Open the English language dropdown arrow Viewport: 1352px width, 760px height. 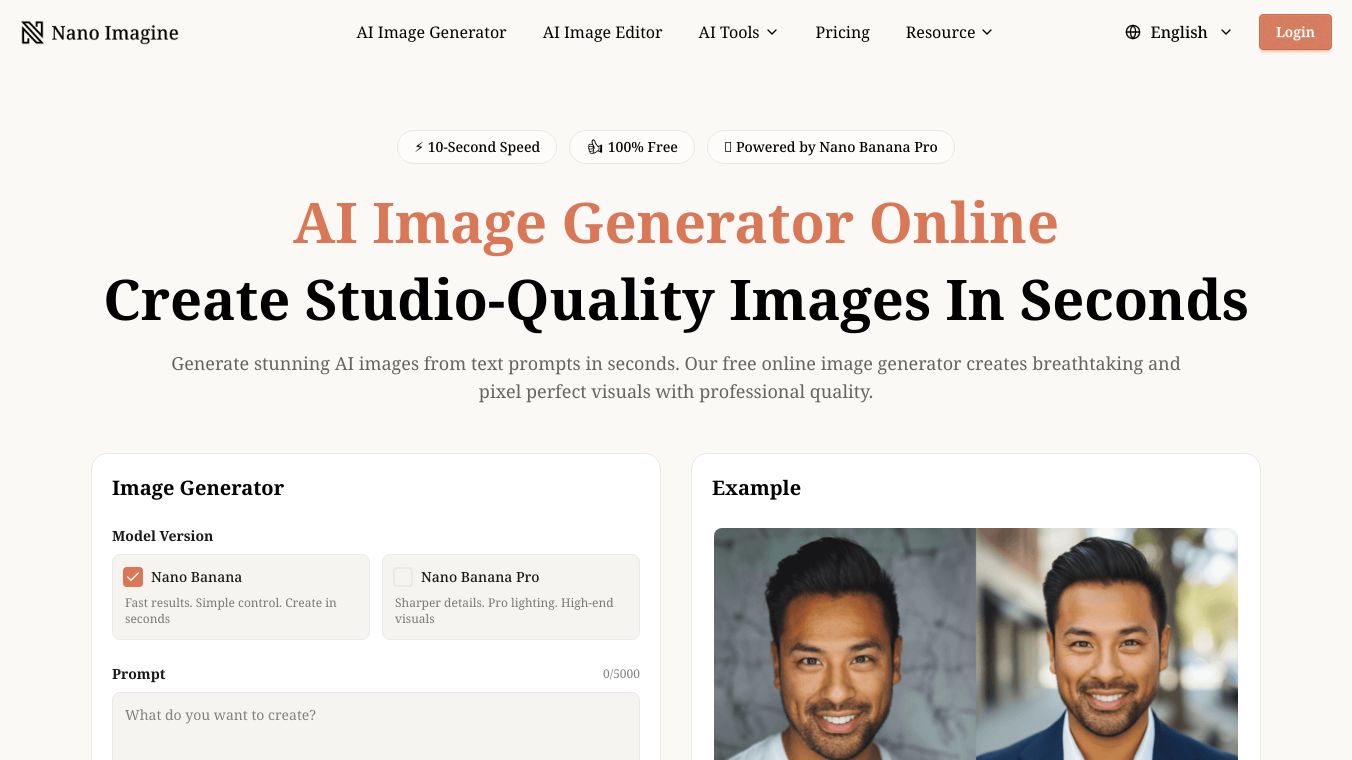(1226, 32)
